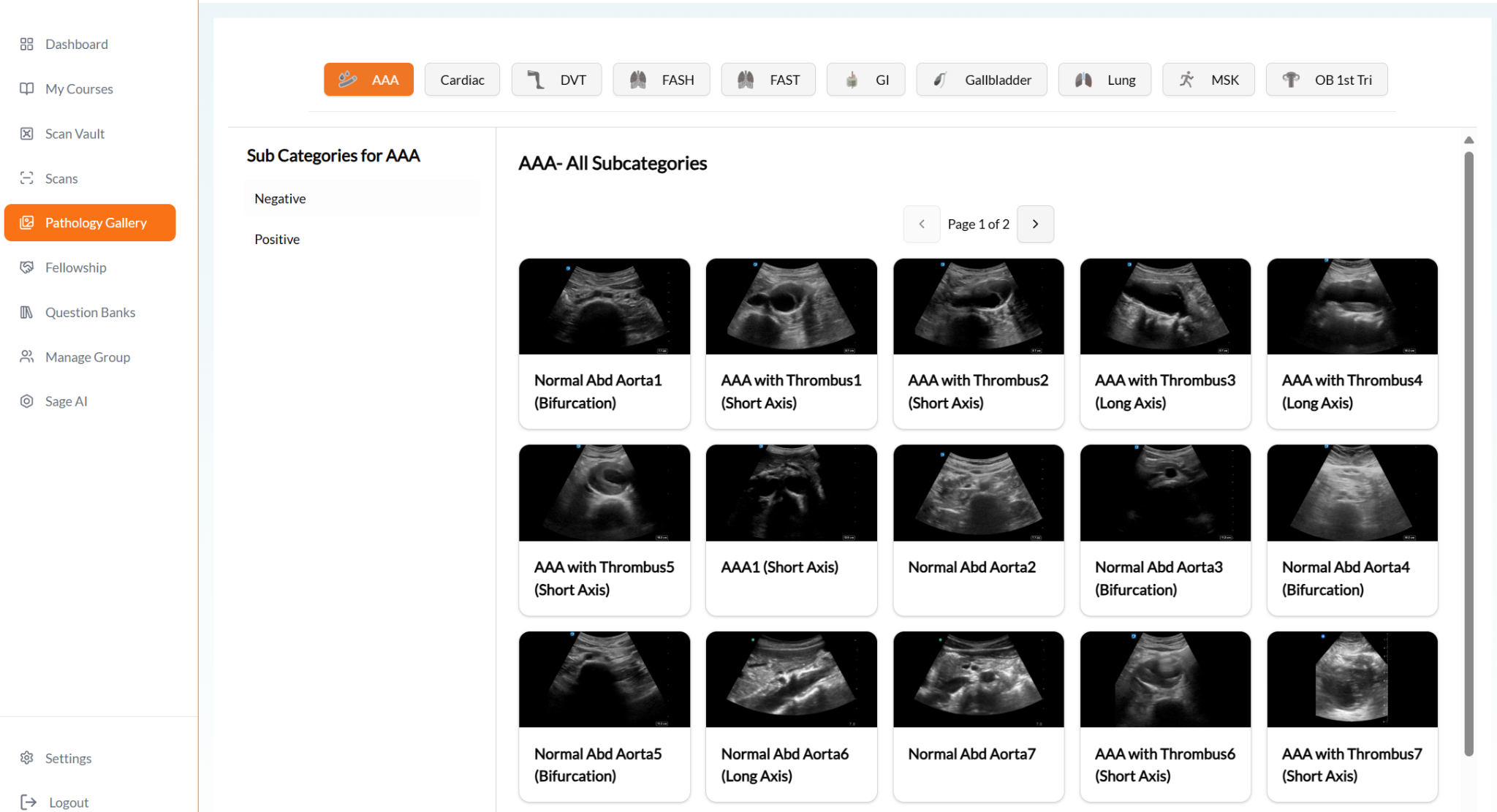Click the scrollbar up arrow
The image size is (1497, 812).
pos(1468,140)
